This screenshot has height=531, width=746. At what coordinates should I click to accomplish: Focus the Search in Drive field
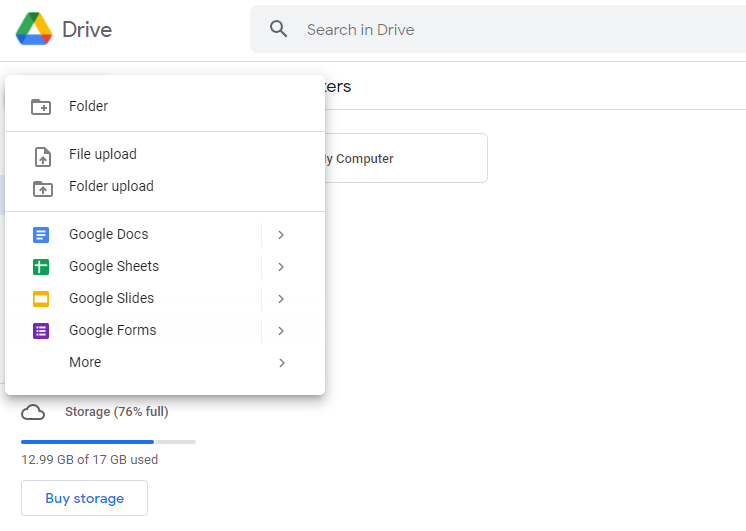(498, 29)
